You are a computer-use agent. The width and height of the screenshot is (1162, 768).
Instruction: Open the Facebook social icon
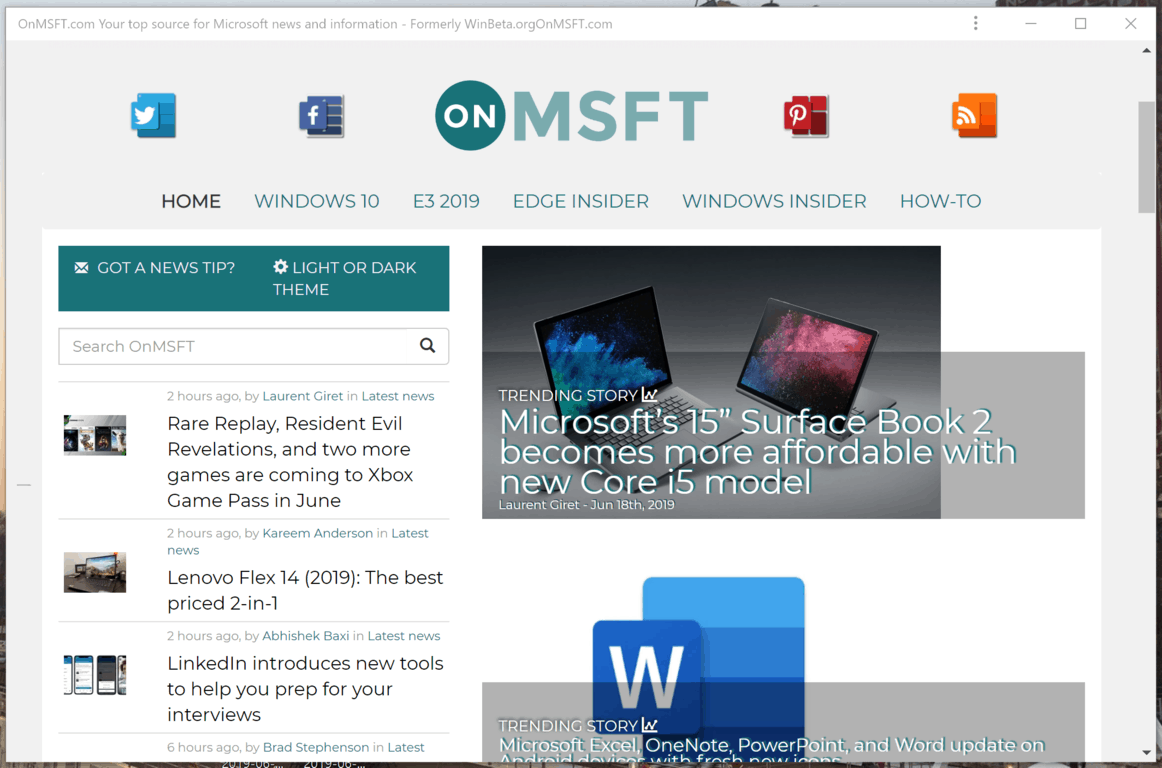click(x=322, y=116)
